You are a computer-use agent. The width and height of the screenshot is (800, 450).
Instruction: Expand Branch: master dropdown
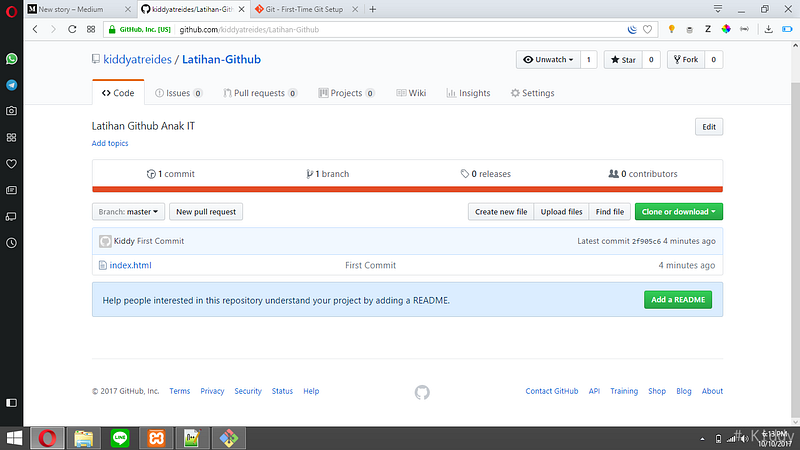(128, 212)
